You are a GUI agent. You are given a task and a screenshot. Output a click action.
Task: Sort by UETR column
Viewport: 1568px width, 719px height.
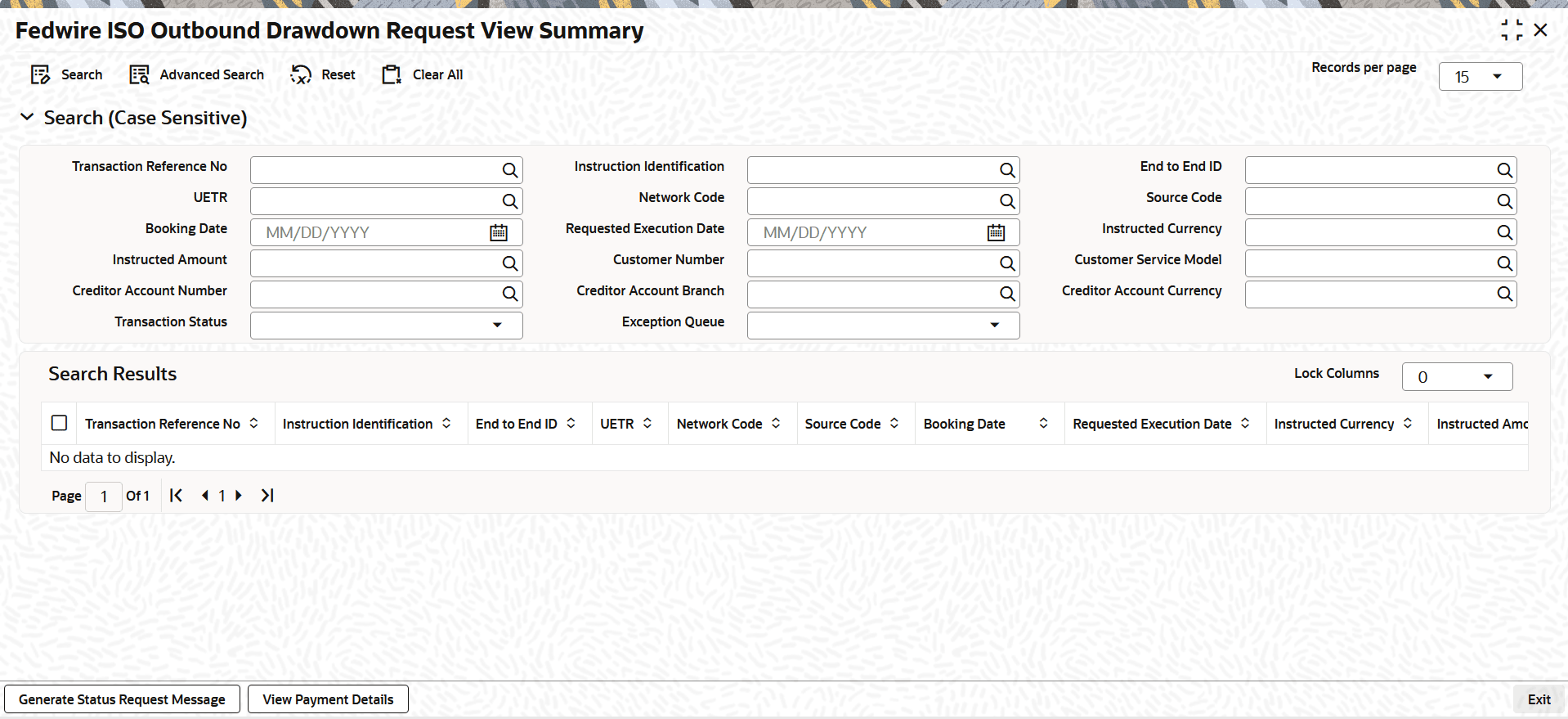tap(647, 423)
